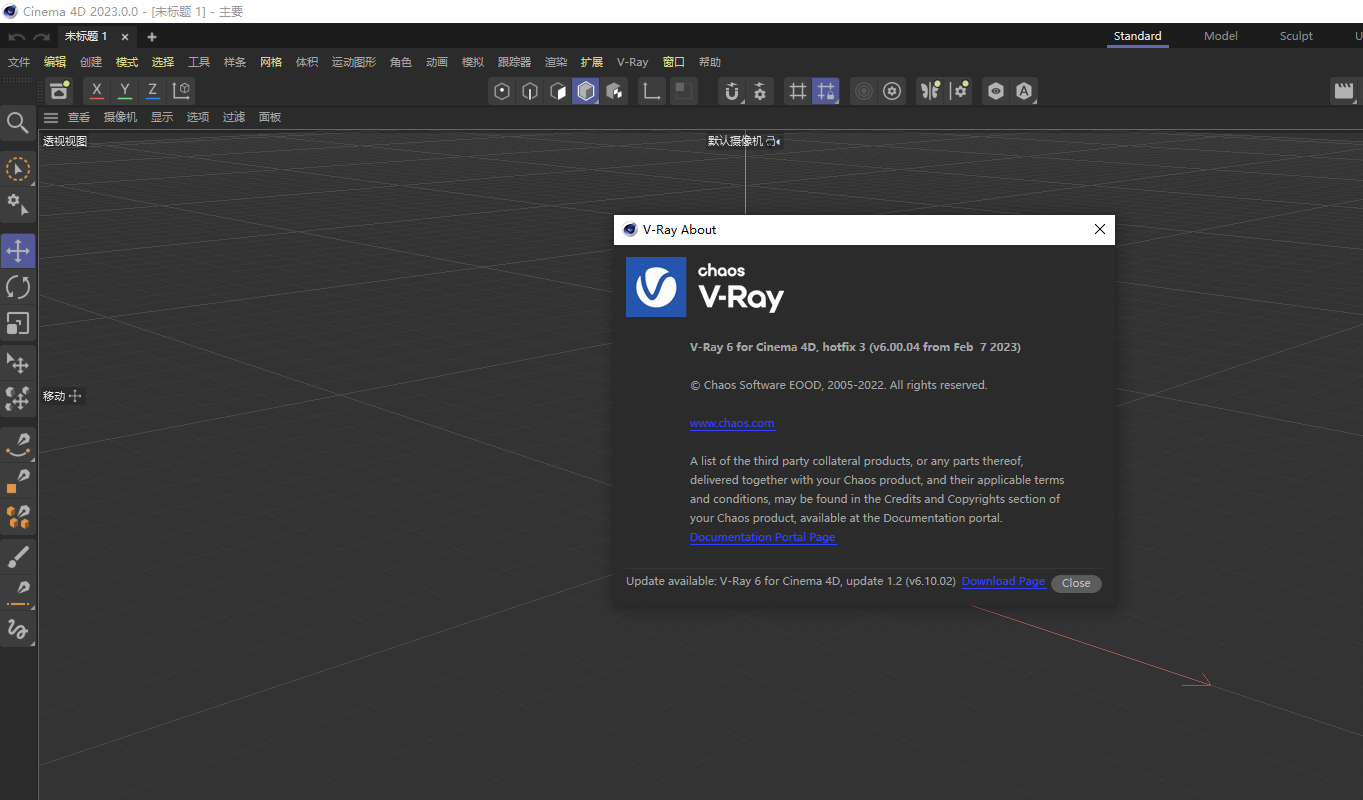1363x800 pixels.
Task: Click the Download Page link
Action: 1002,581
